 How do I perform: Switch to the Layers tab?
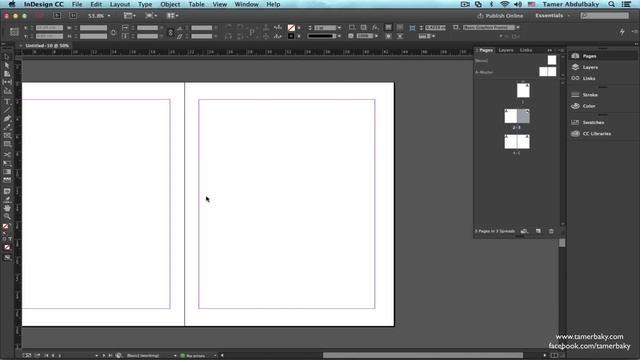(506, 50)
